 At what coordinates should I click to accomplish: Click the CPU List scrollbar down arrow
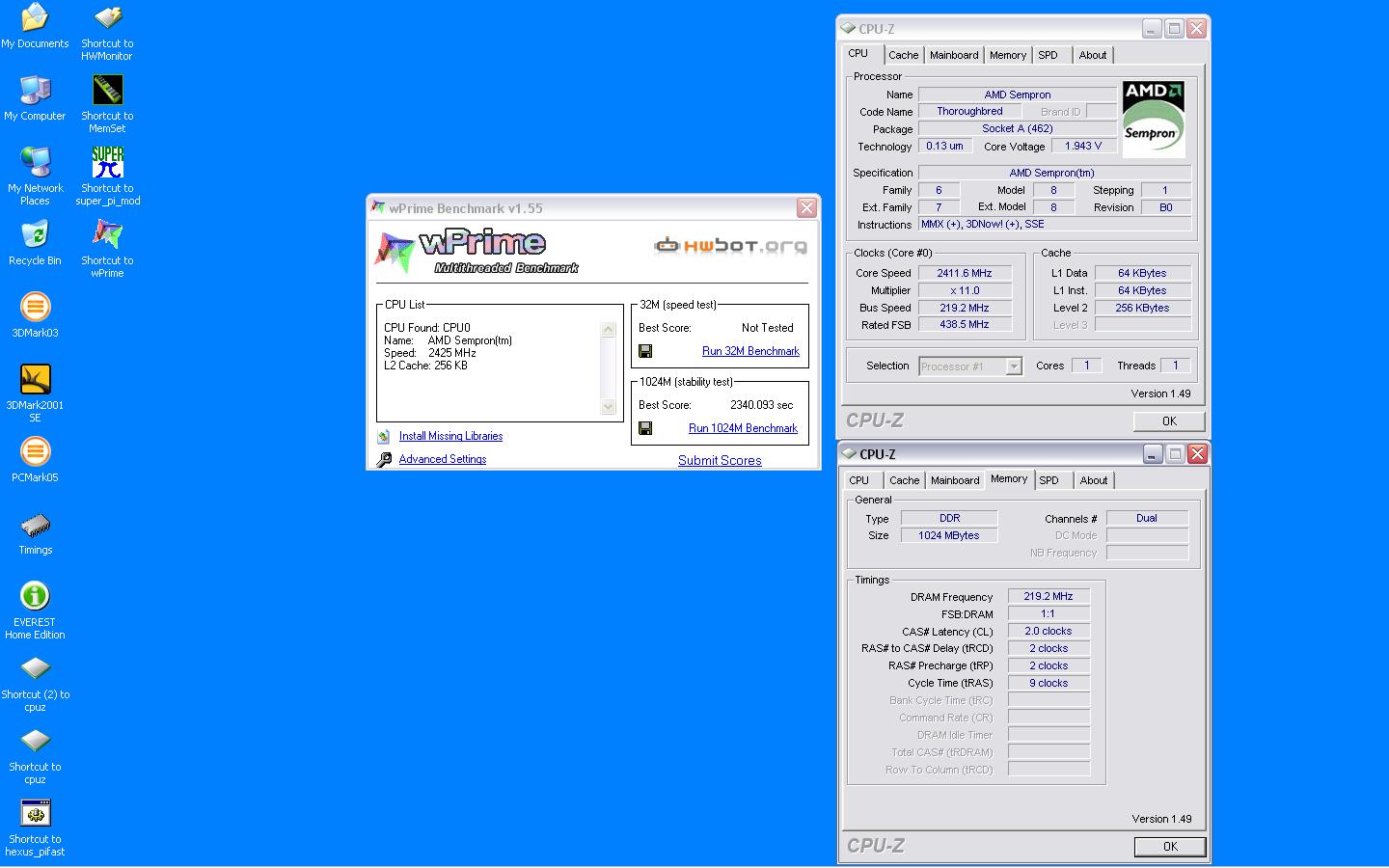(608, 407)
